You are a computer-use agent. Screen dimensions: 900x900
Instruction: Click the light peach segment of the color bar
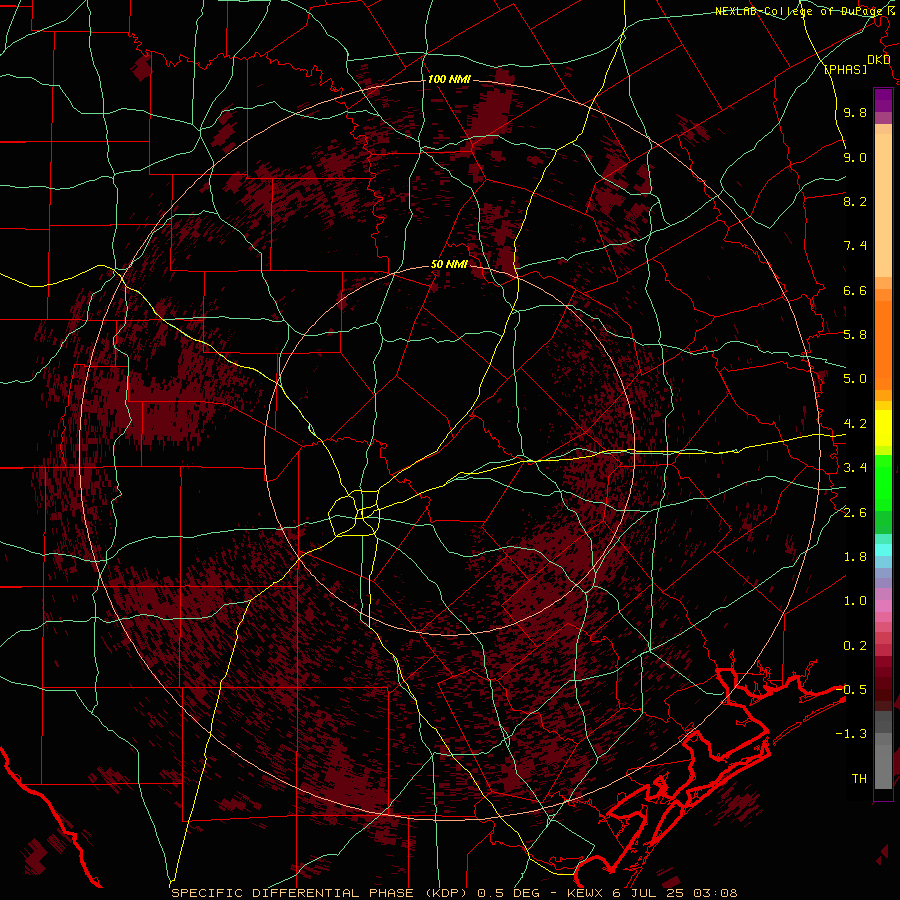click(883, 207)
